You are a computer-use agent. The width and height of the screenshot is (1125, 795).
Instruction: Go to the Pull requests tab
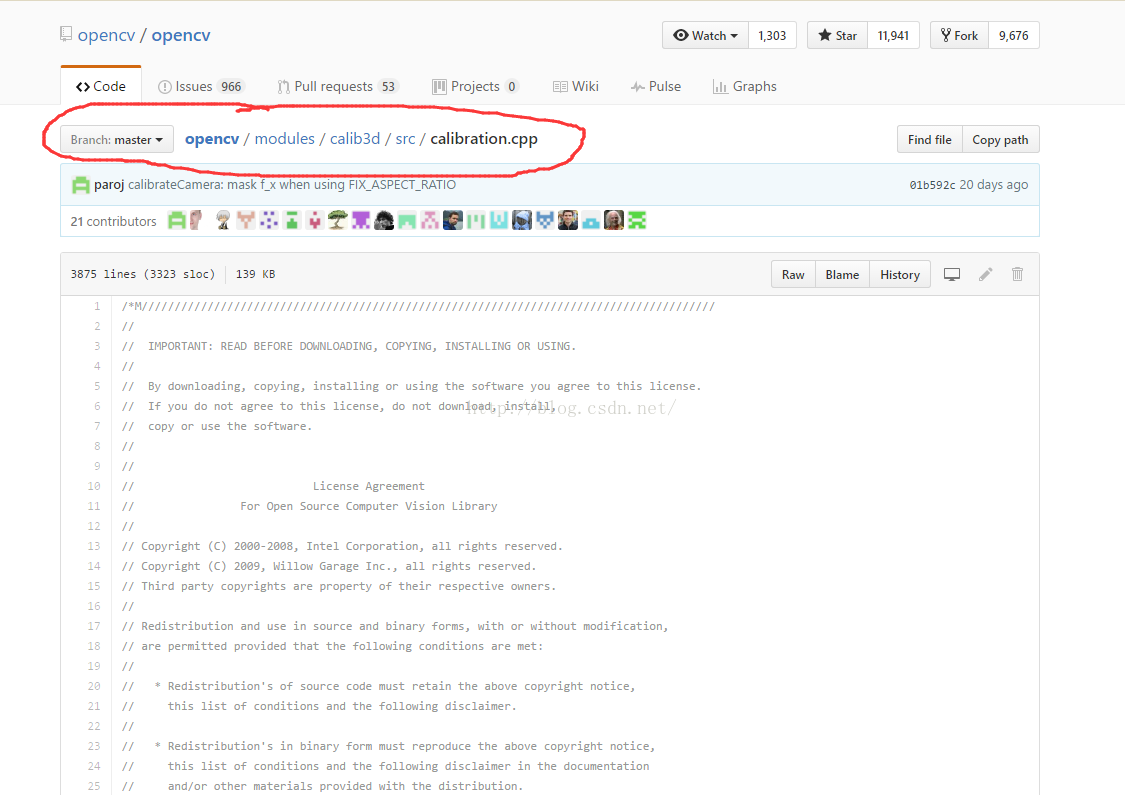[x=337, y=86]
